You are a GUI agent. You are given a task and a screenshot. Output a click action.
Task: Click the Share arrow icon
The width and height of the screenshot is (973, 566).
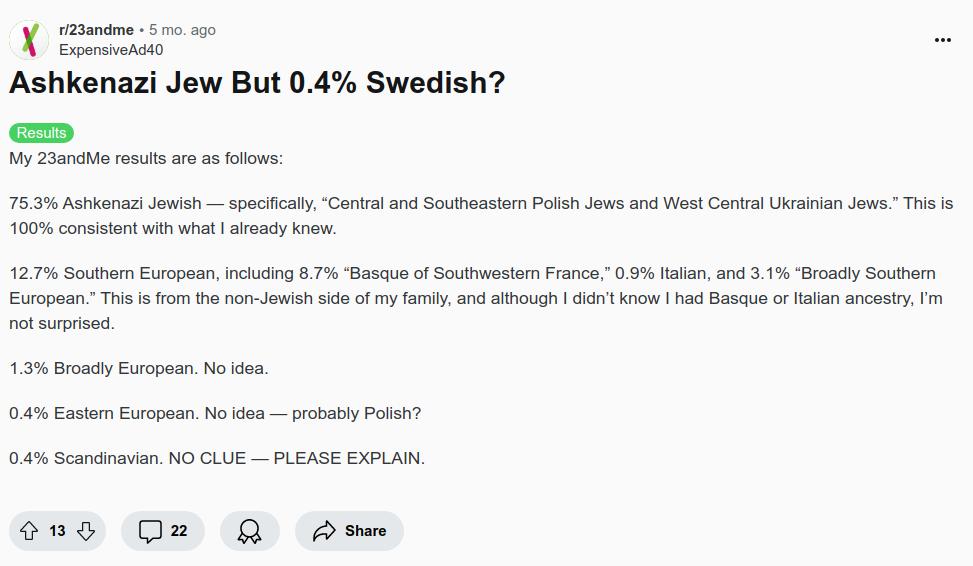(x=324, y=531)
